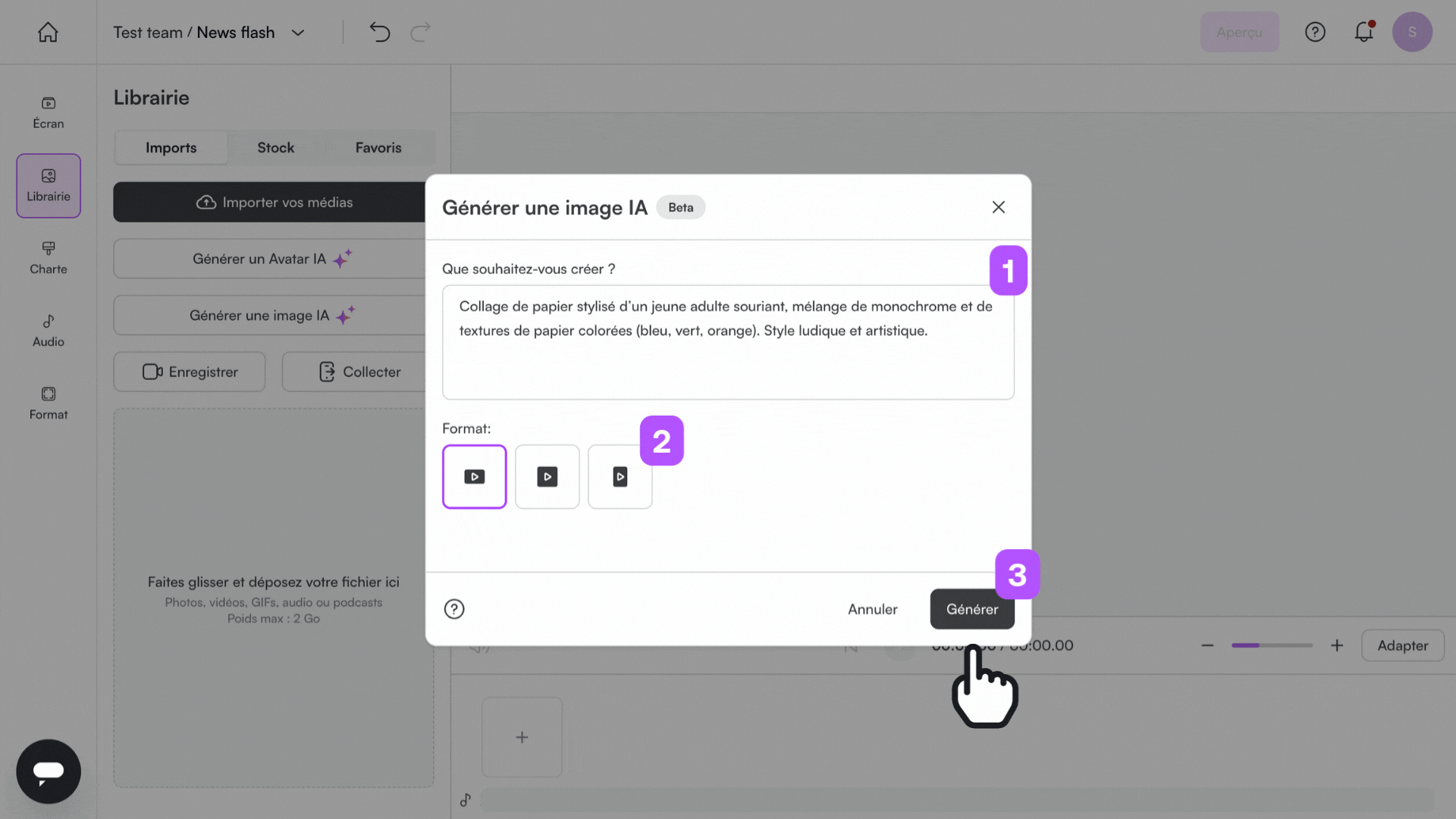This screenshot has height=819, width=1456.
Task: Click the home icon
Action: 48,32
